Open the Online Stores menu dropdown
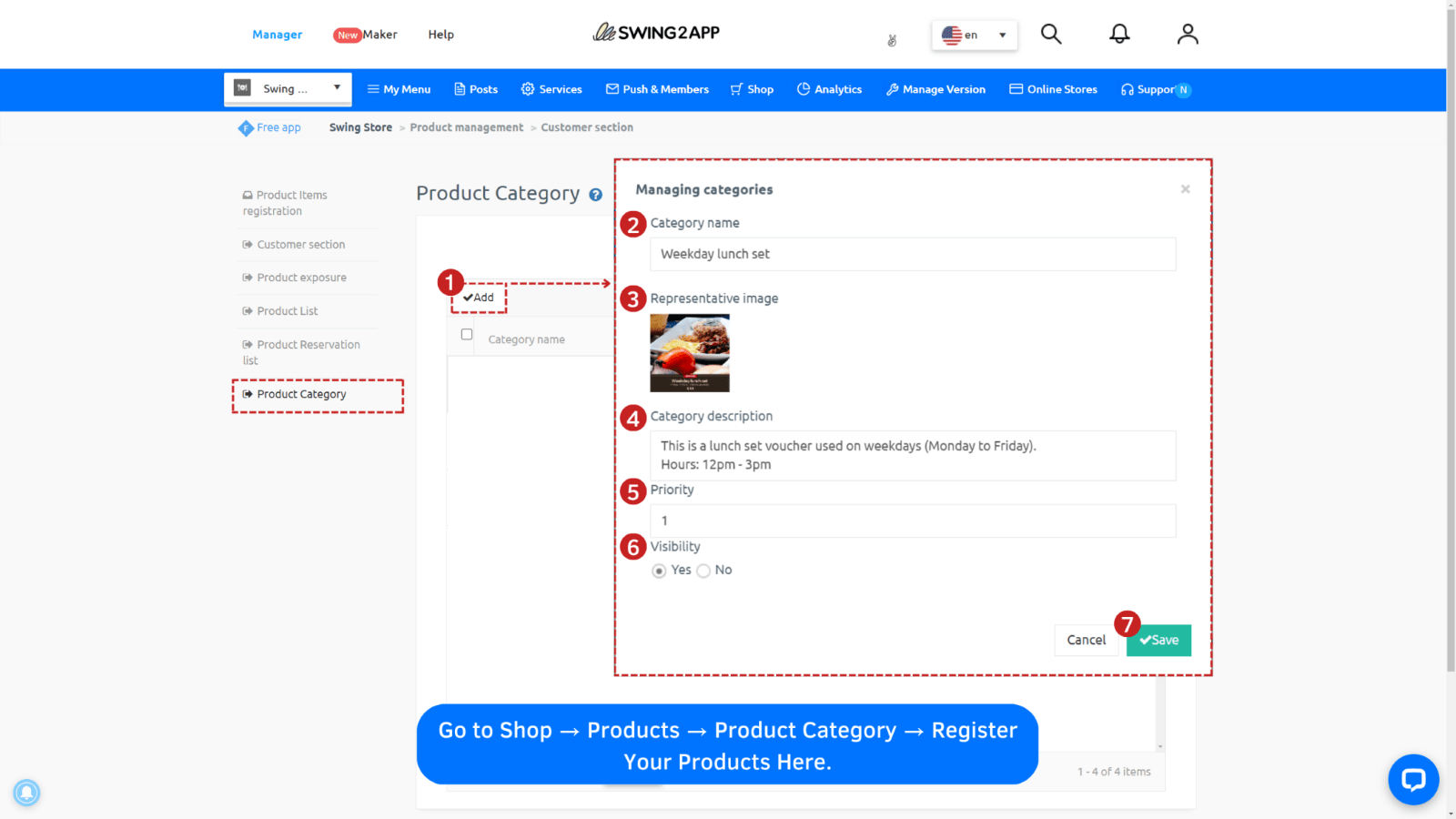Viewport: 1456px width, 819px height. pyautogui.click(x=1053, y=89)
